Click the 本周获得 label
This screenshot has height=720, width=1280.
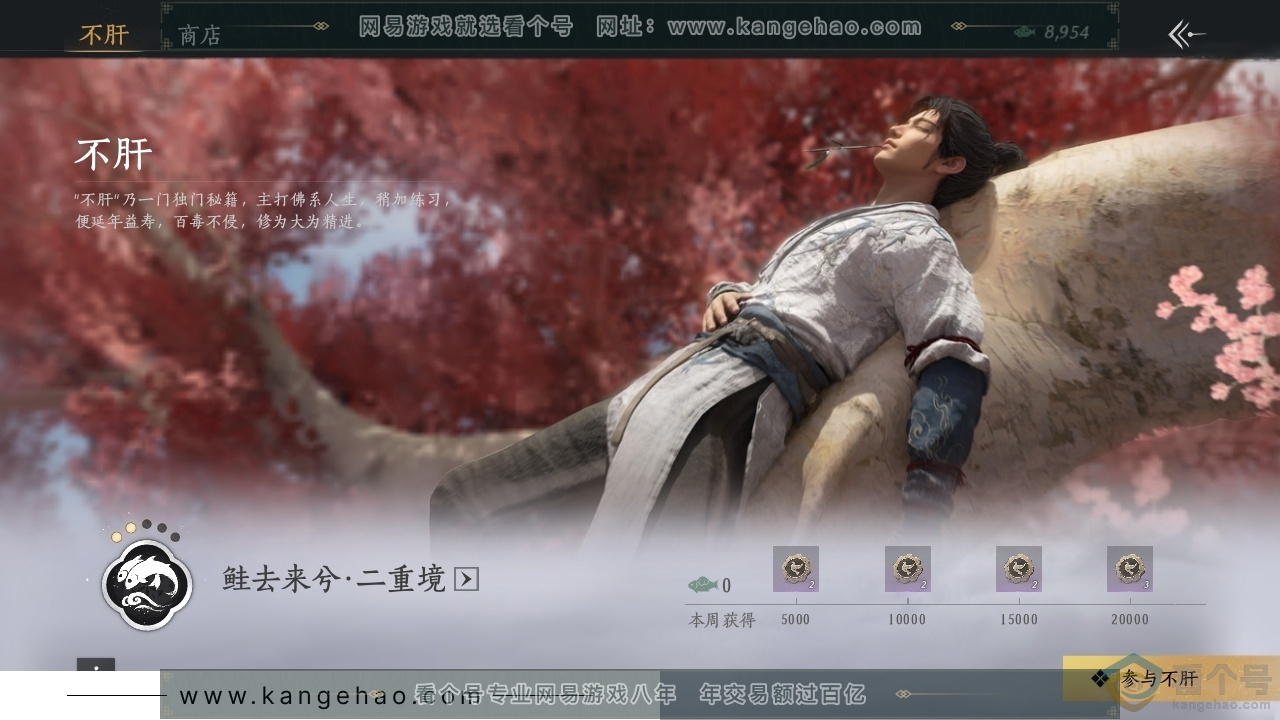(722, 620)
